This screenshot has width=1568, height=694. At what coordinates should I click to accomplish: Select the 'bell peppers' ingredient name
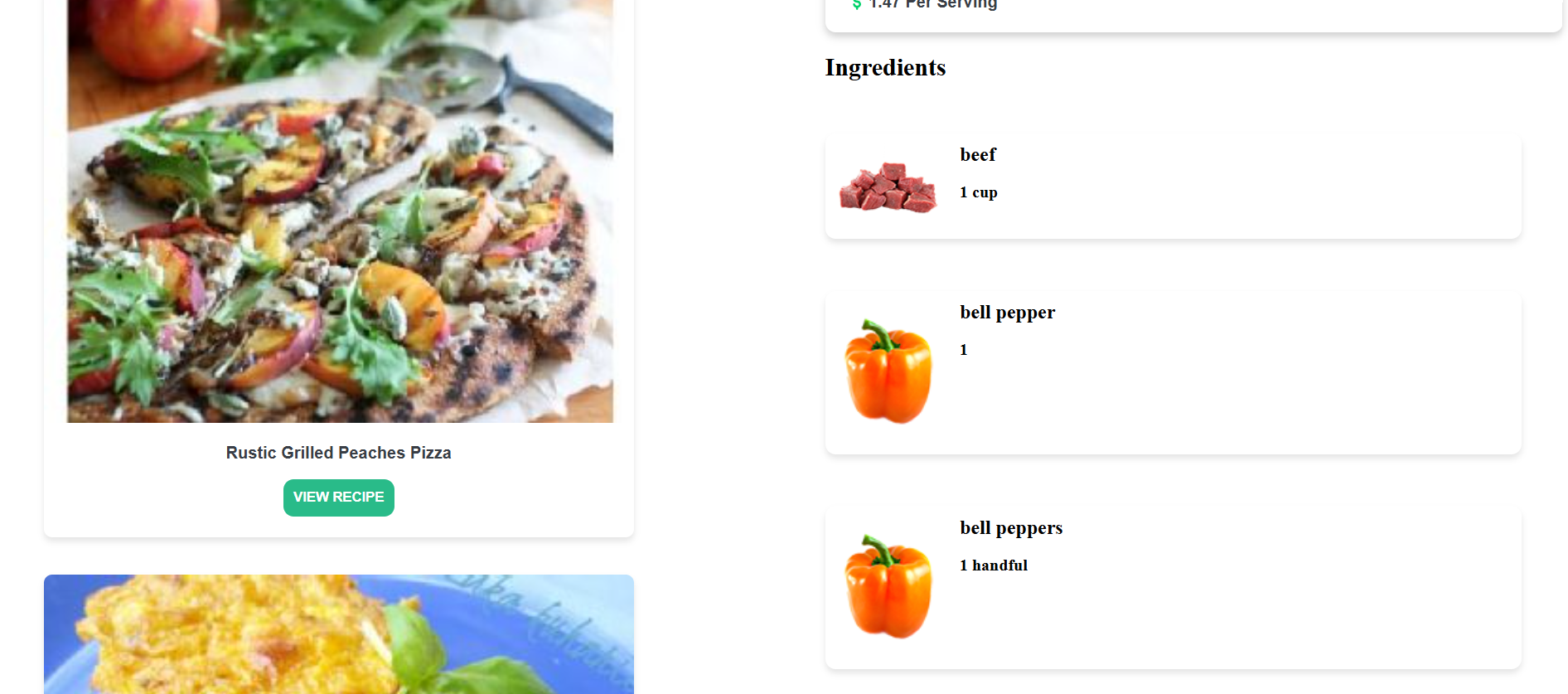pos(1011,528)
